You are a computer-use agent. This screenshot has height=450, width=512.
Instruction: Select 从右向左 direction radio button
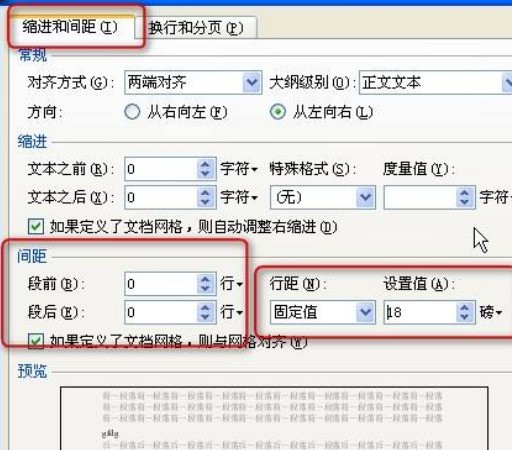tap(132, 112)
